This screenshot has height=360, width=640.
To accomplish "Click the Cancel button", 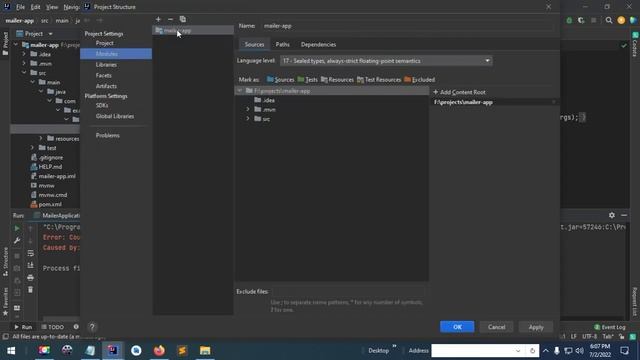I will [496, 327].
